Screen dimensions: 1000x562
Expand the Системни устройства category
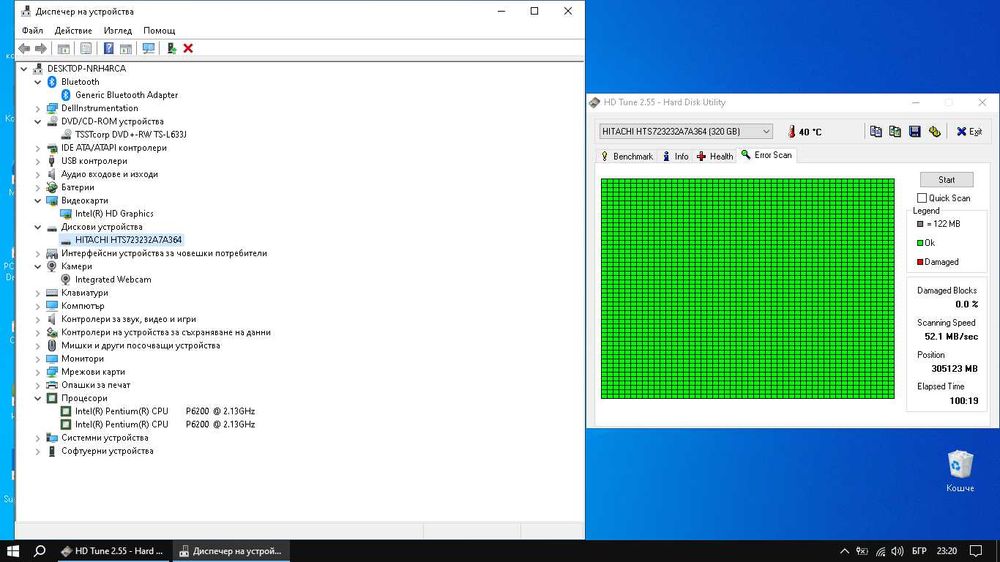pyautogui.click(x=38, y=438)
